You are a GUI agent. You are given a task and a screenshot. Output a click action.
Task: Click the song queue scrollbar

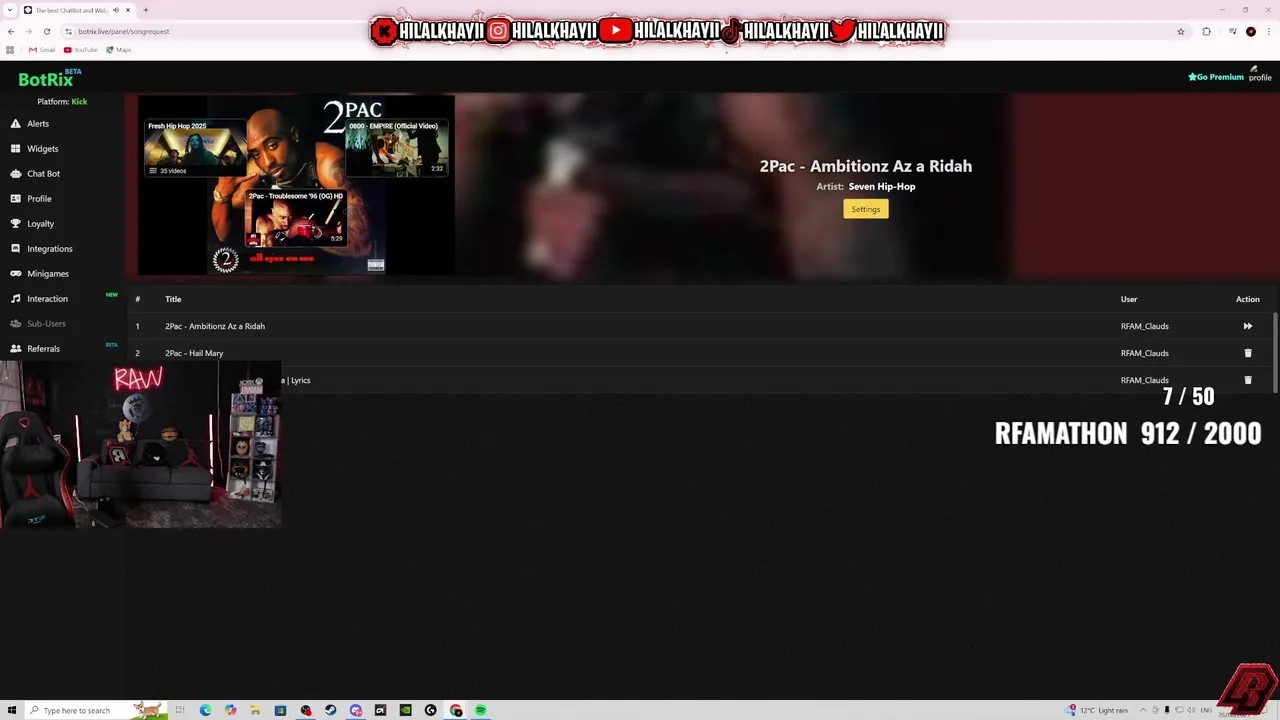[1275, 352]
